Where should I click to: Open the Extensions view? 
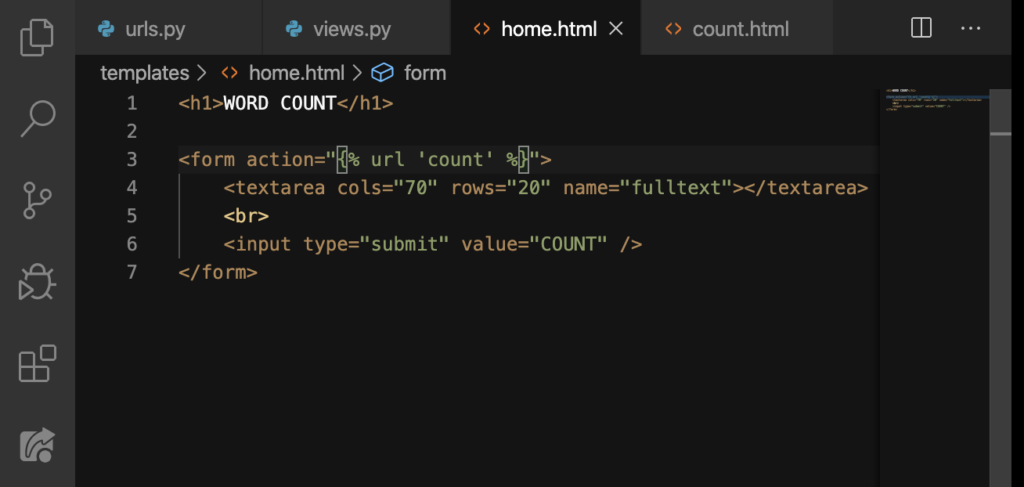37,363
